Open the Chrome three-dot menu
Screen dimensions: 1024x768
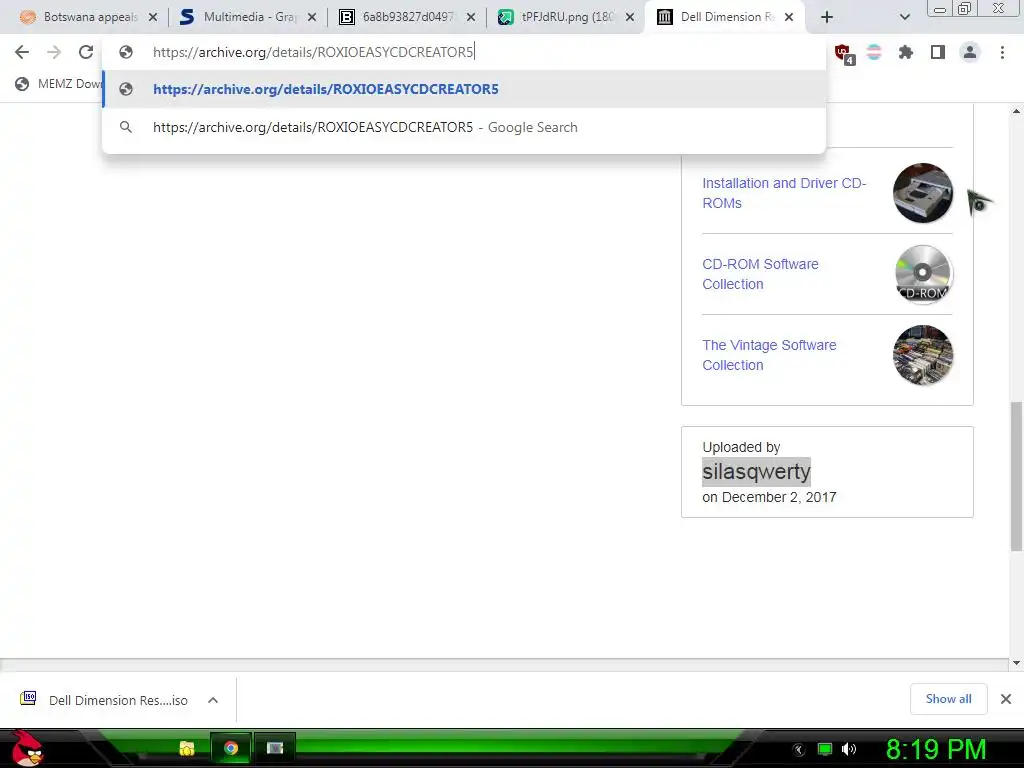pos(1002,52)
